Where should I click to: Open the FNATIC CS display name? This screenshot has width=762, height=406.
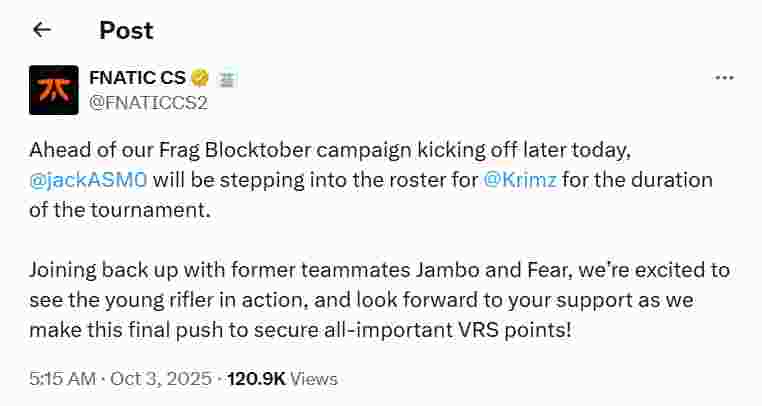coord(138,77)
